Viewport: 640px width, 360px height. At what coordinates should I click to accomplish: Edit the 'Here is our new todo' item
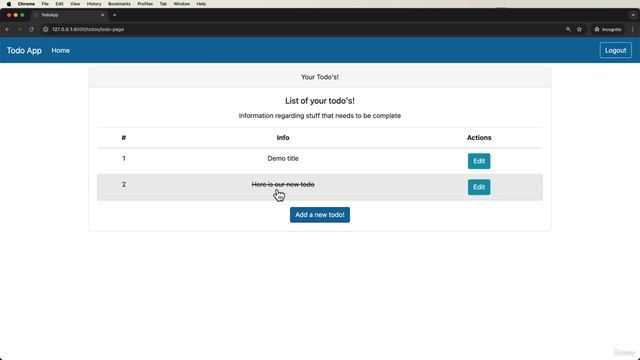point(479,187)
